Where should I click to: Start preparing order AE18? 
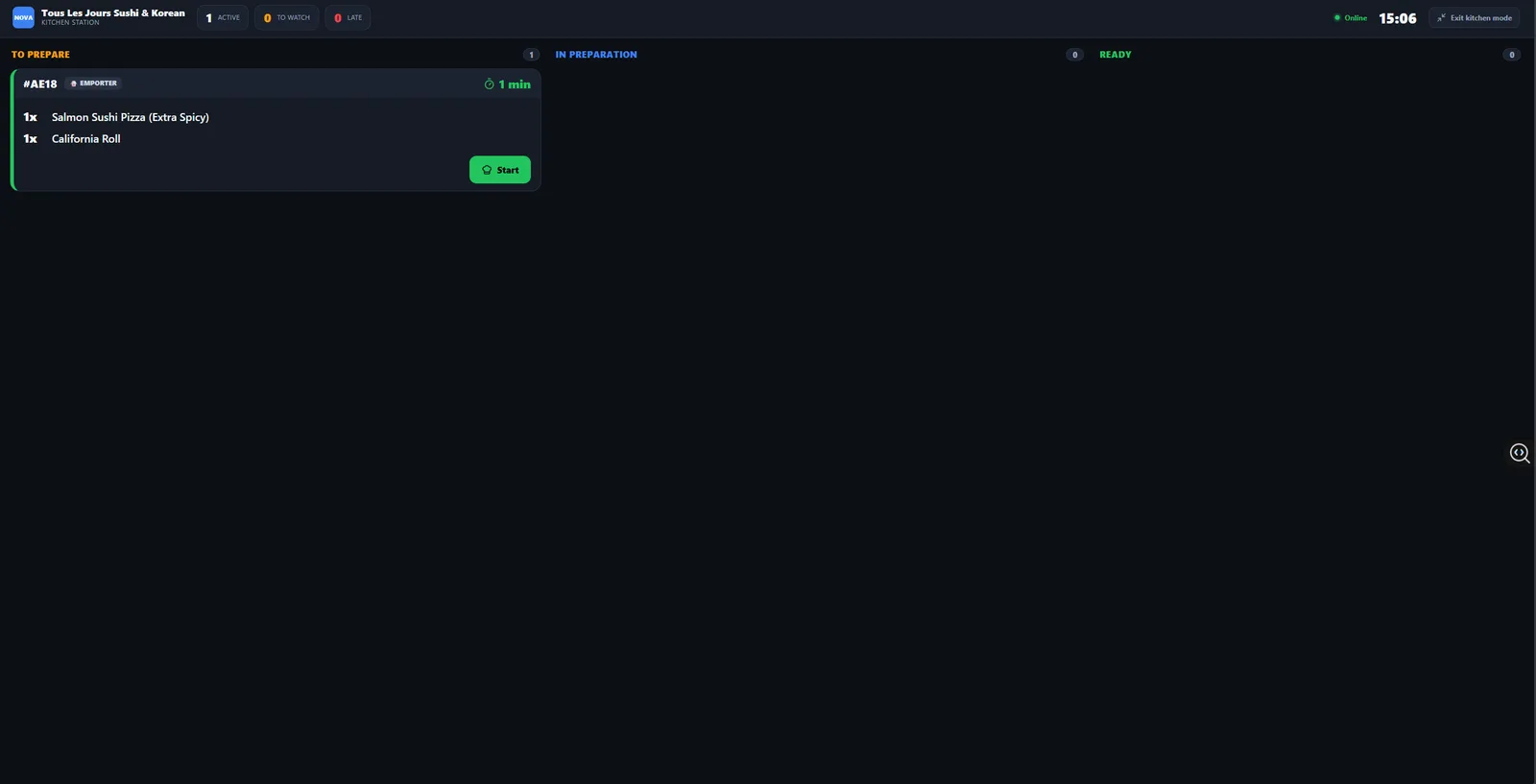(500, 170)
